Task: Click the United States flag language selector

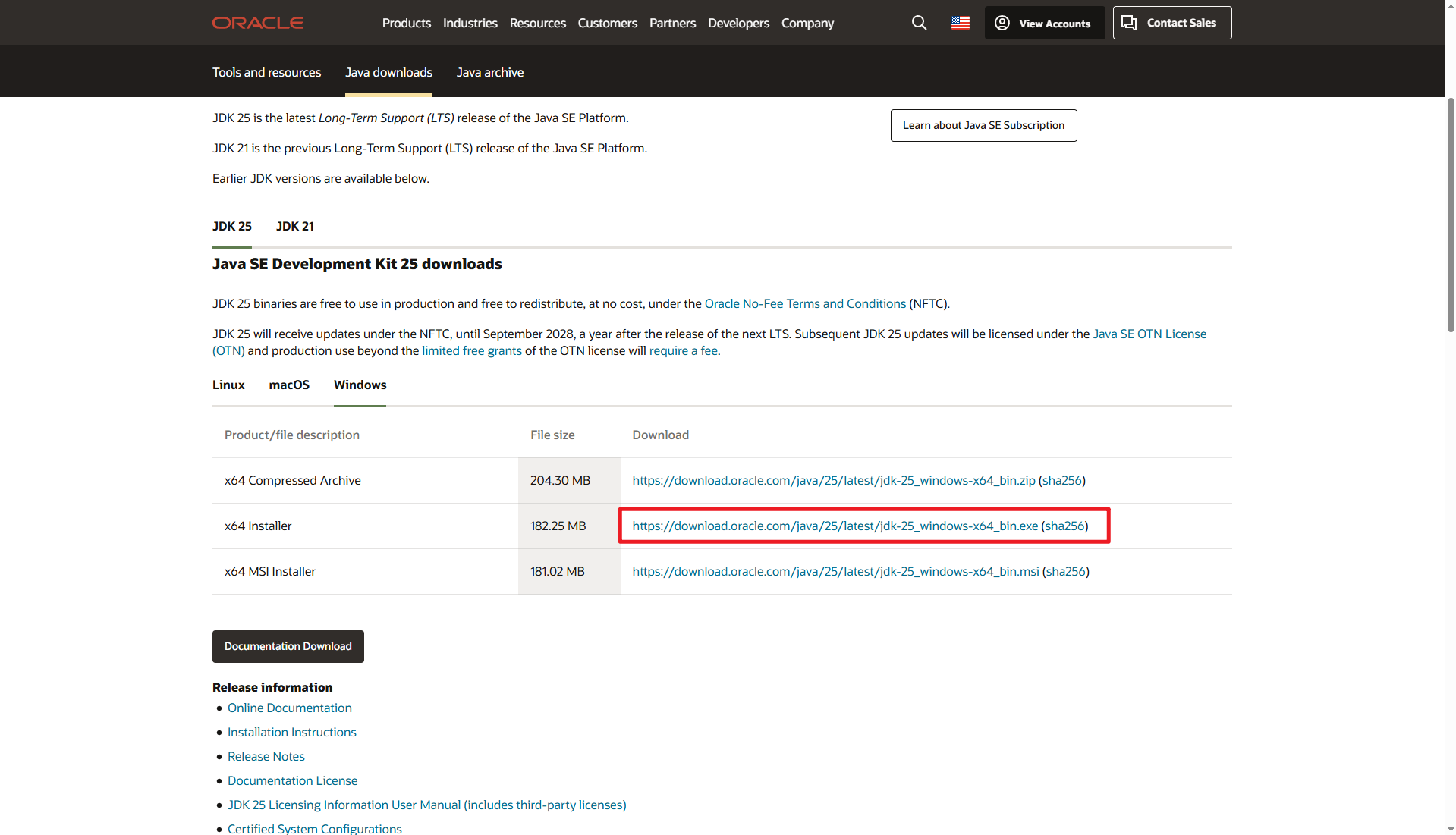Action: [x=960, y=23]
